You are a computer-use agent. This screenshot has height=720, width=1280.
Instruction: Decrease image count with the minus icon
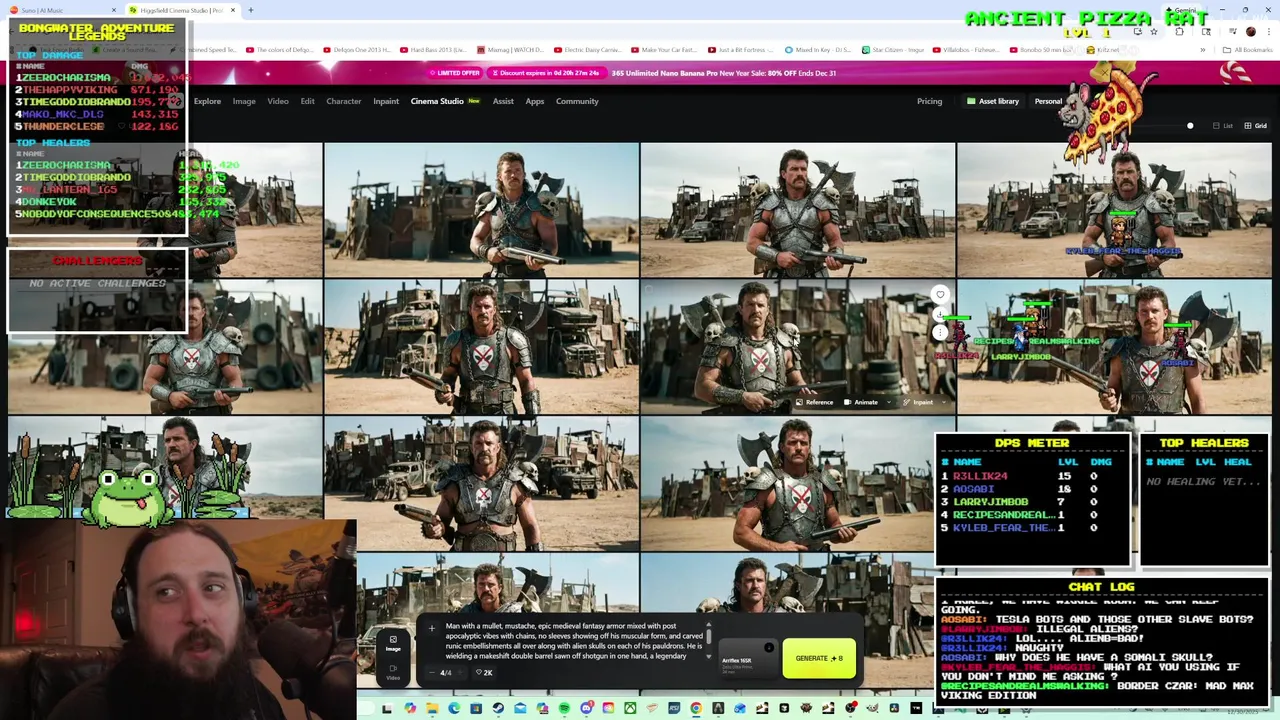(x=431, y=672)
